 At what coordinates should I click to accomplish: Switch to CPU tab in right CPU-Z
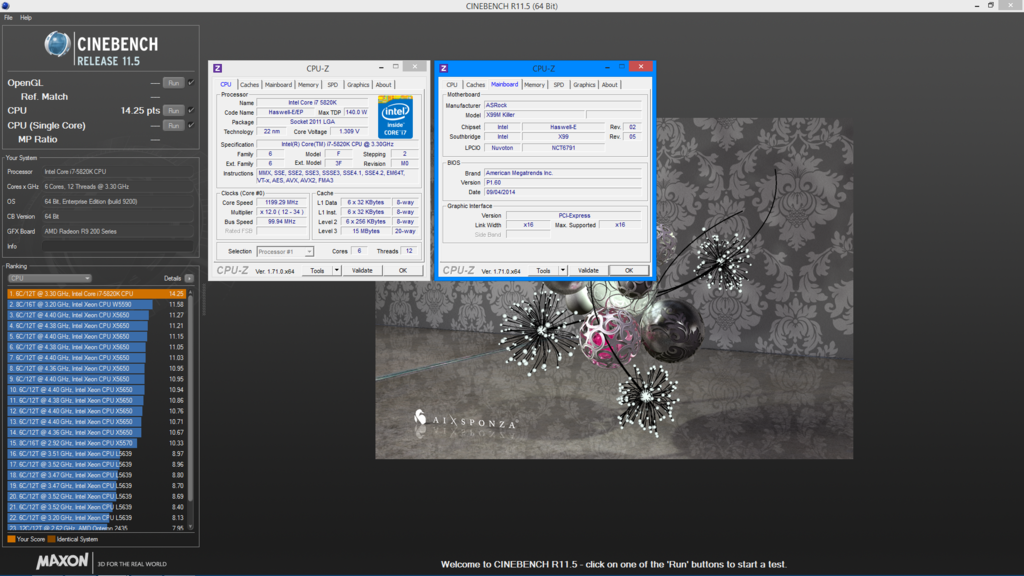452,85
